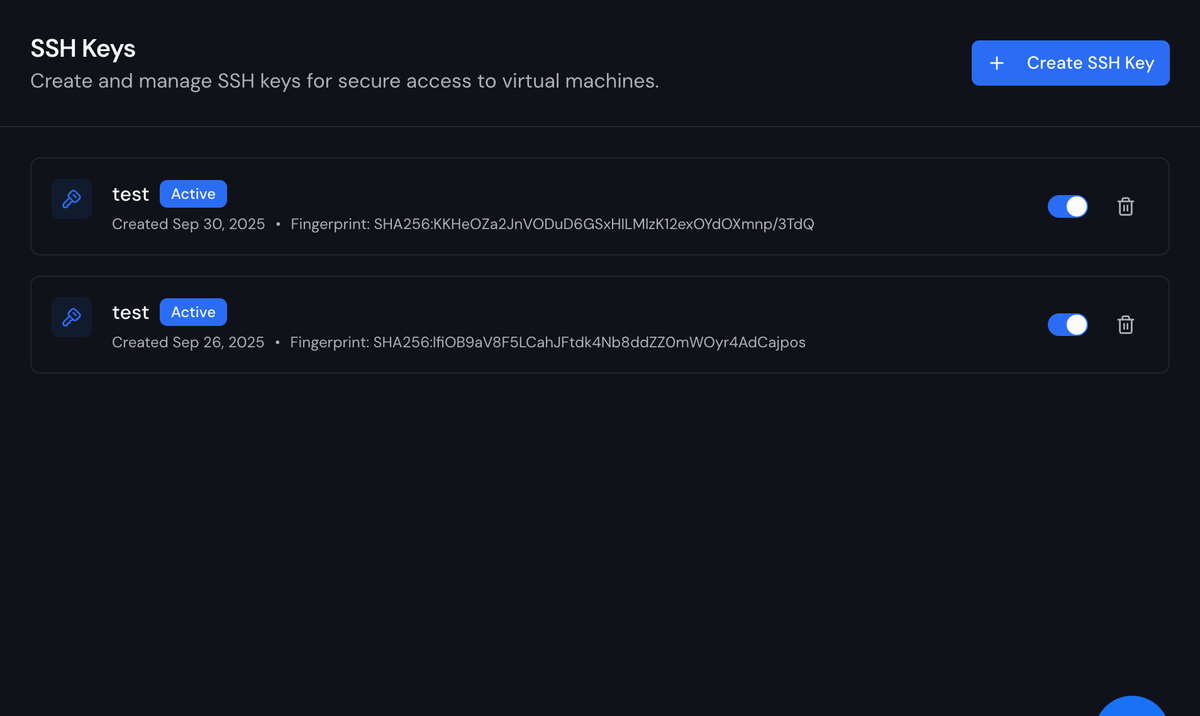Click the plus icon in Create SSH Key
1200x716 pixels.
[996, 63]
